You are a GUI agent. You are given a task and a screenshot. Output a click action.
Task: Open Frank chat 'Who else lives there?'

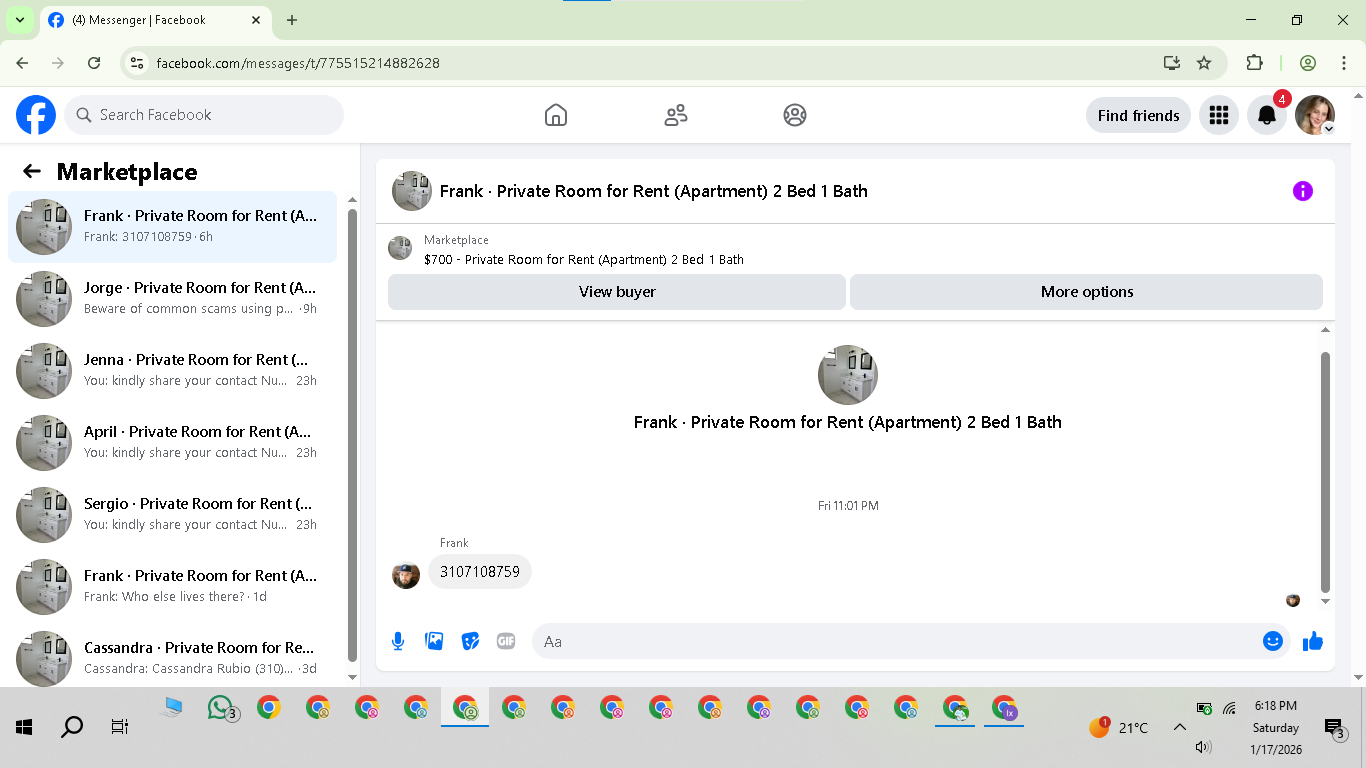coord(173,587)
